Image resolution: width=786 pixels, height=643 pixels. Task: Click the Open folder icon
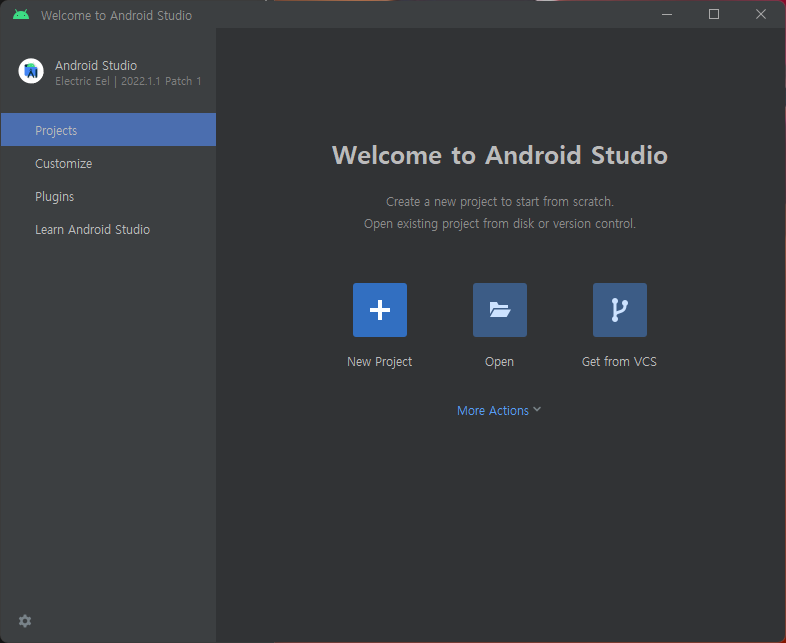click(x=500, y=310)
